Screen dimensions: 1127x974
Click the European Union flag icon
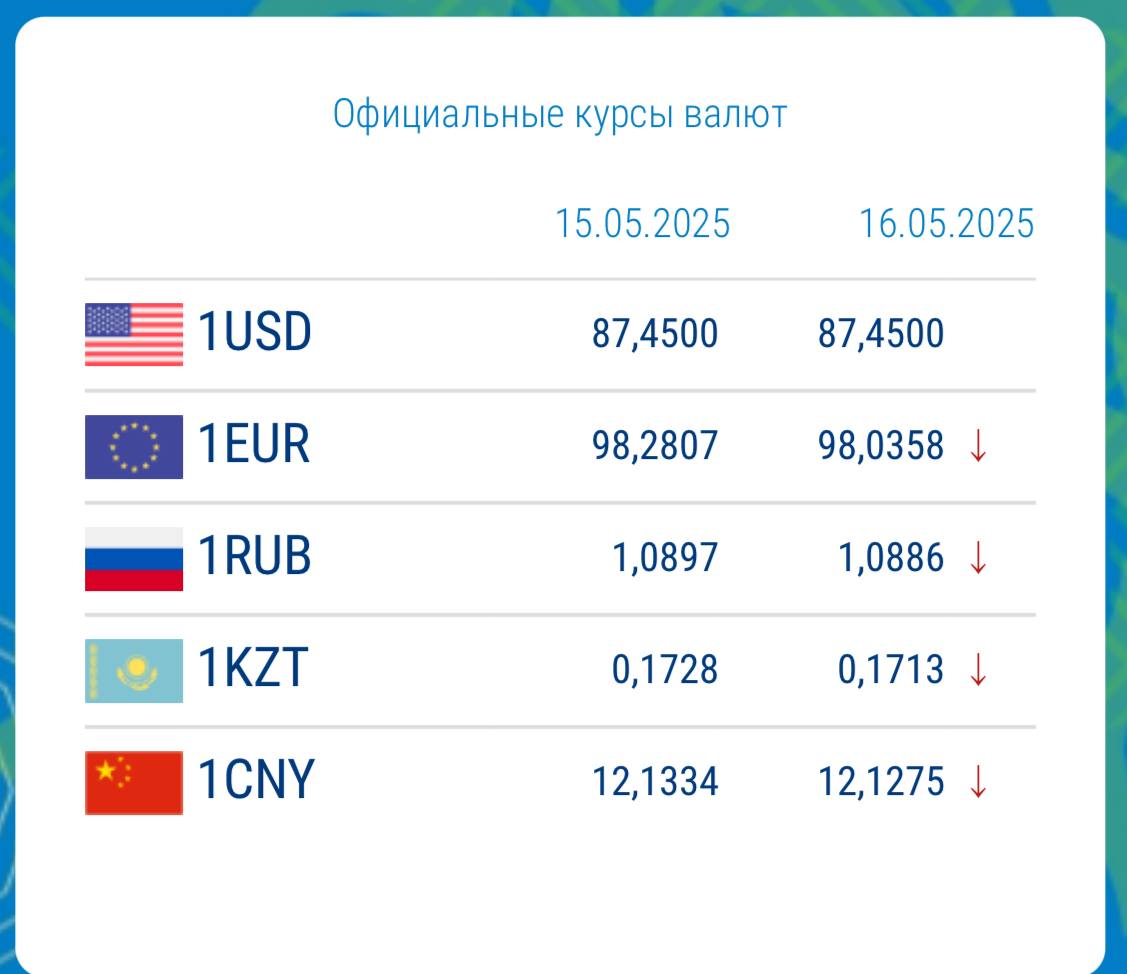134,446
